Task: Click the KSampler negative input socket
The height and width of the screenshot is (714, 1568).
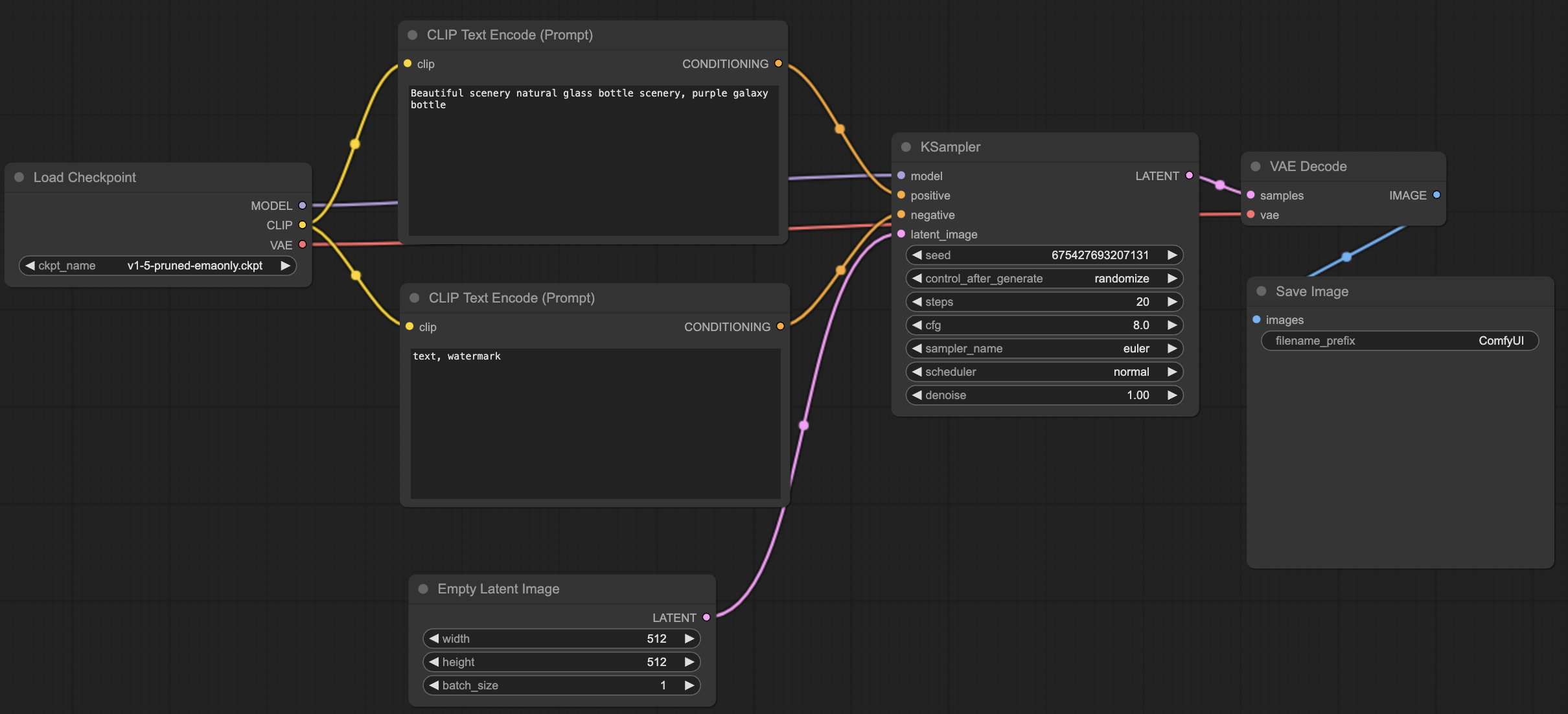Action: [901, 214]
